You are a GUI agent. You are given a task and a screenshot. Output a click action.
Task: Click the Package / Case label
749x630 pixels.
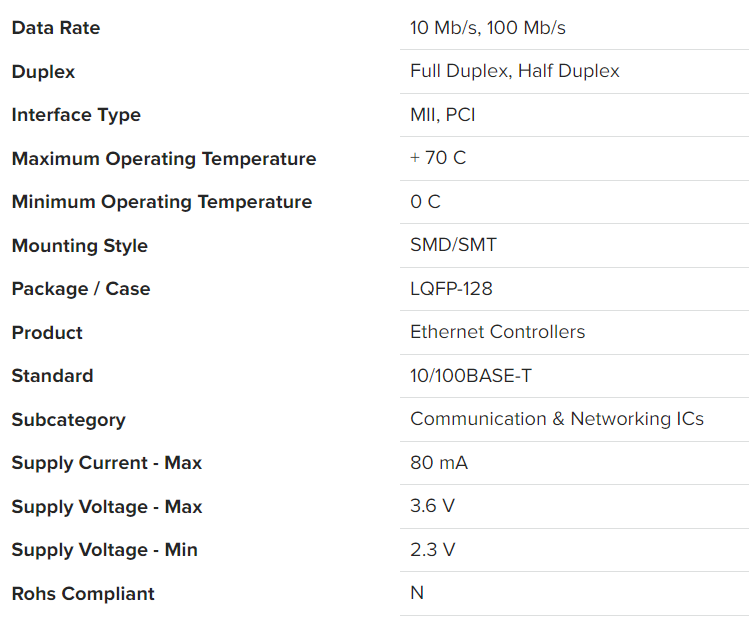point(81,289)
